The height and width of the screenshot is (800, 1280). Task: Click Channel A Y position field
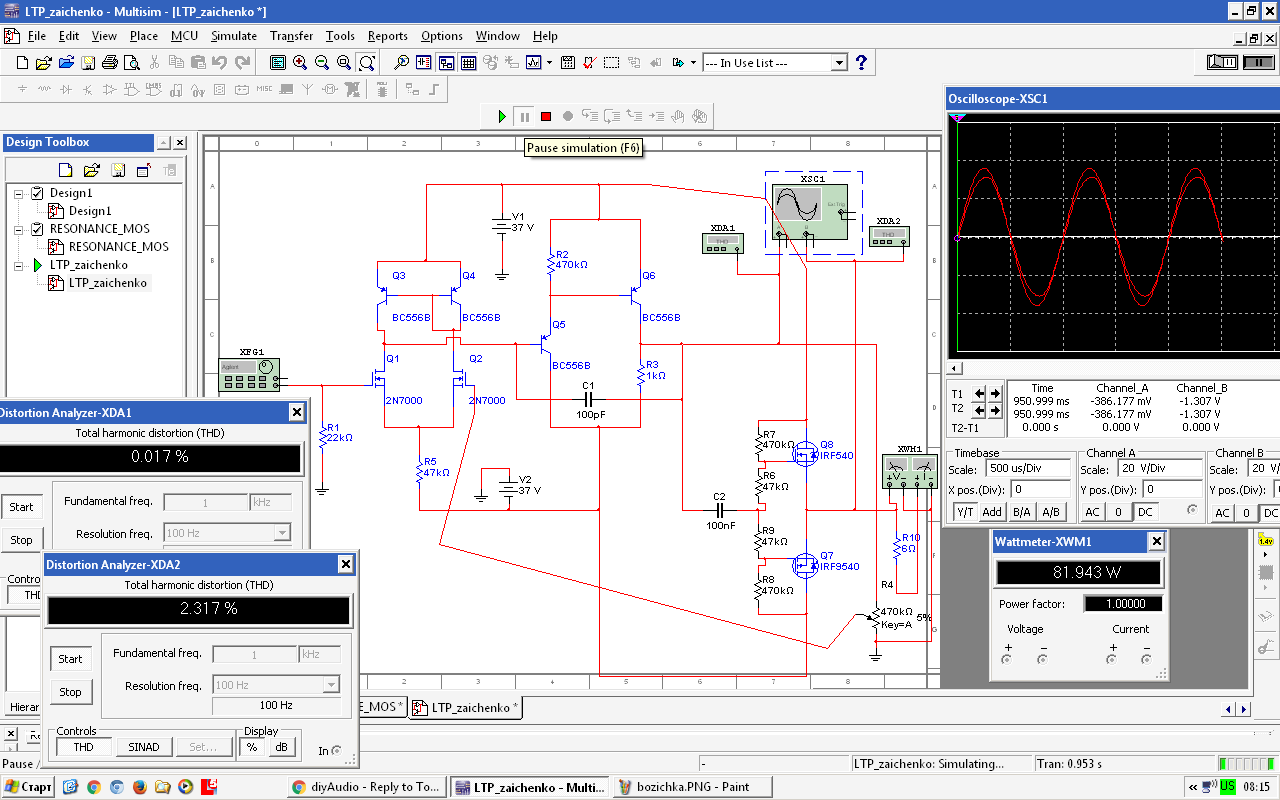click(1172, 490)
